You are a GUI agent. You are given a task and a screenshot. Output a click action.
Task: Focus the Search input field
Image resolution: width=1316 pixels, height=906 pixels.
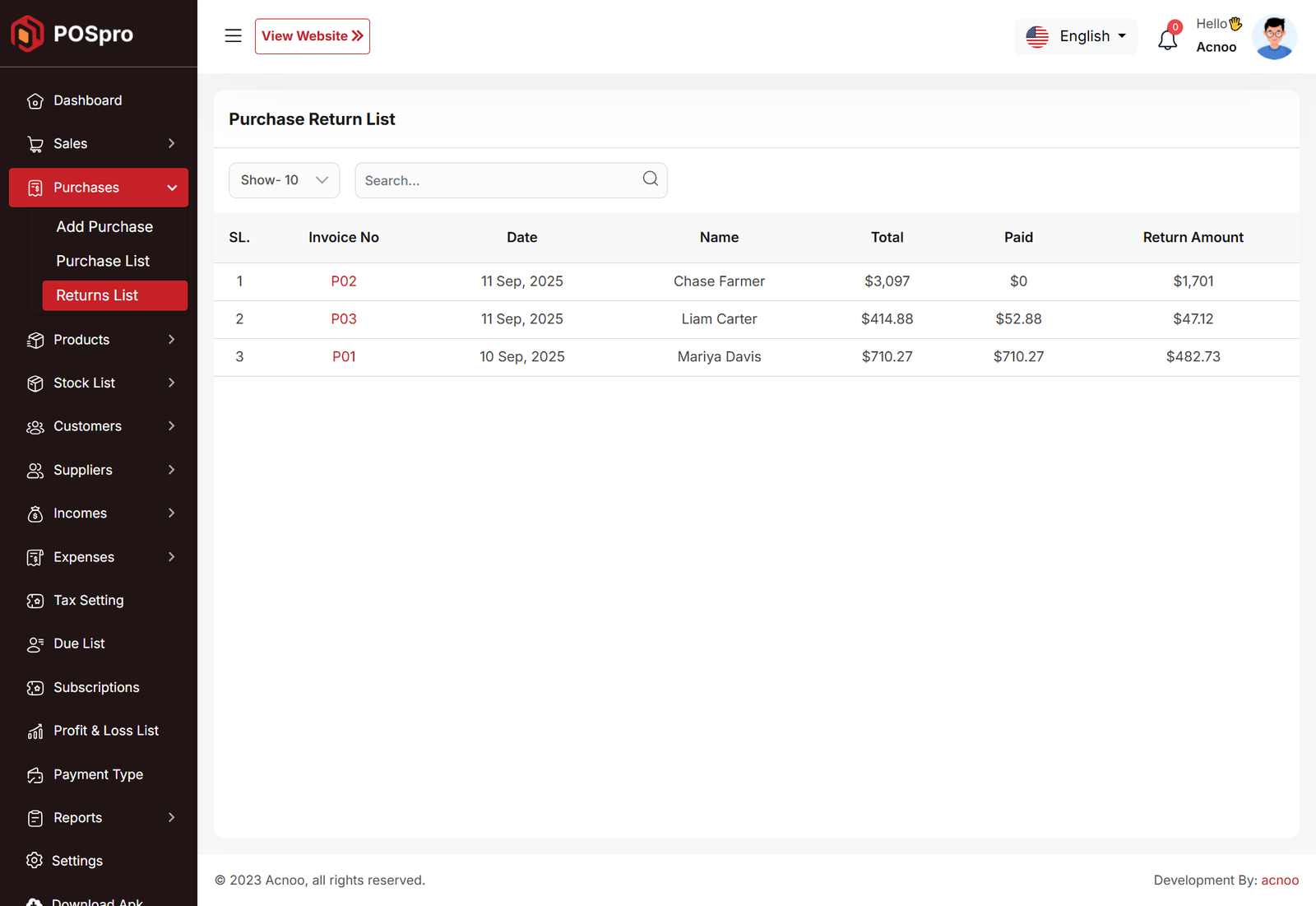[498, 180]
